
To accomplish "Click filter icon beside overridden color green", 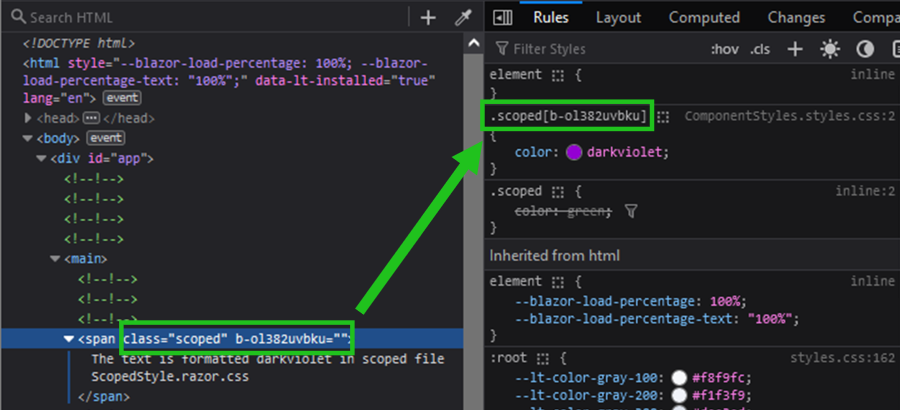I will (x=631, y=212).
